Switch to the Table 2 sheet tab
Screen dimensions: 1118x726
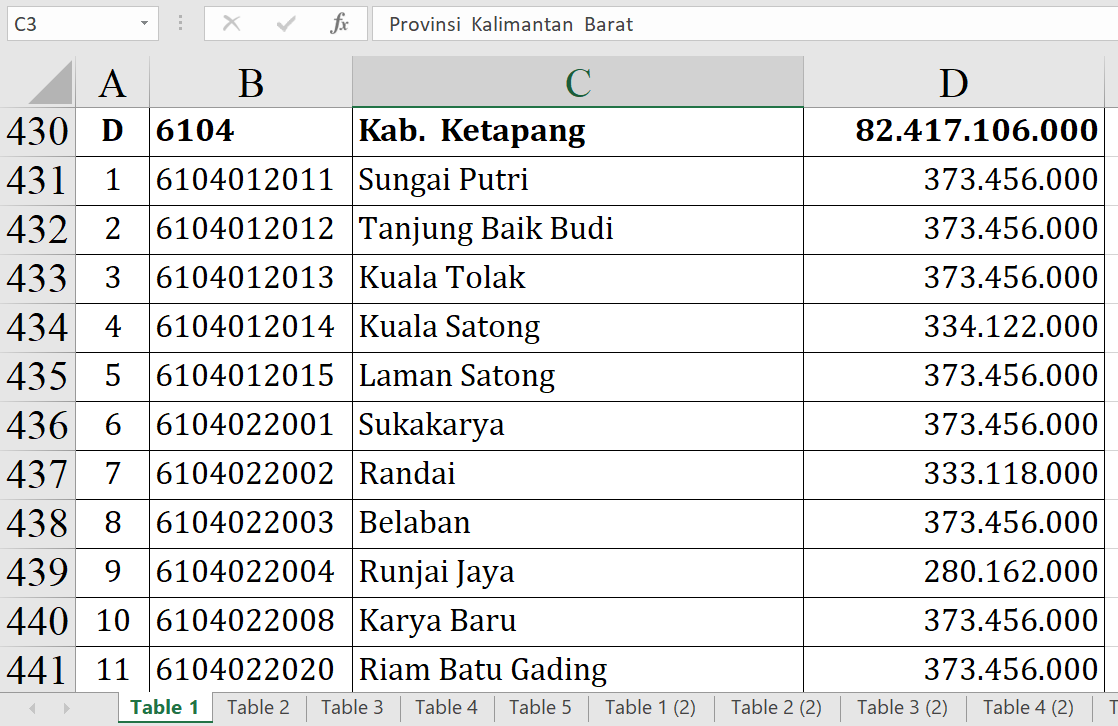[258, 708]
